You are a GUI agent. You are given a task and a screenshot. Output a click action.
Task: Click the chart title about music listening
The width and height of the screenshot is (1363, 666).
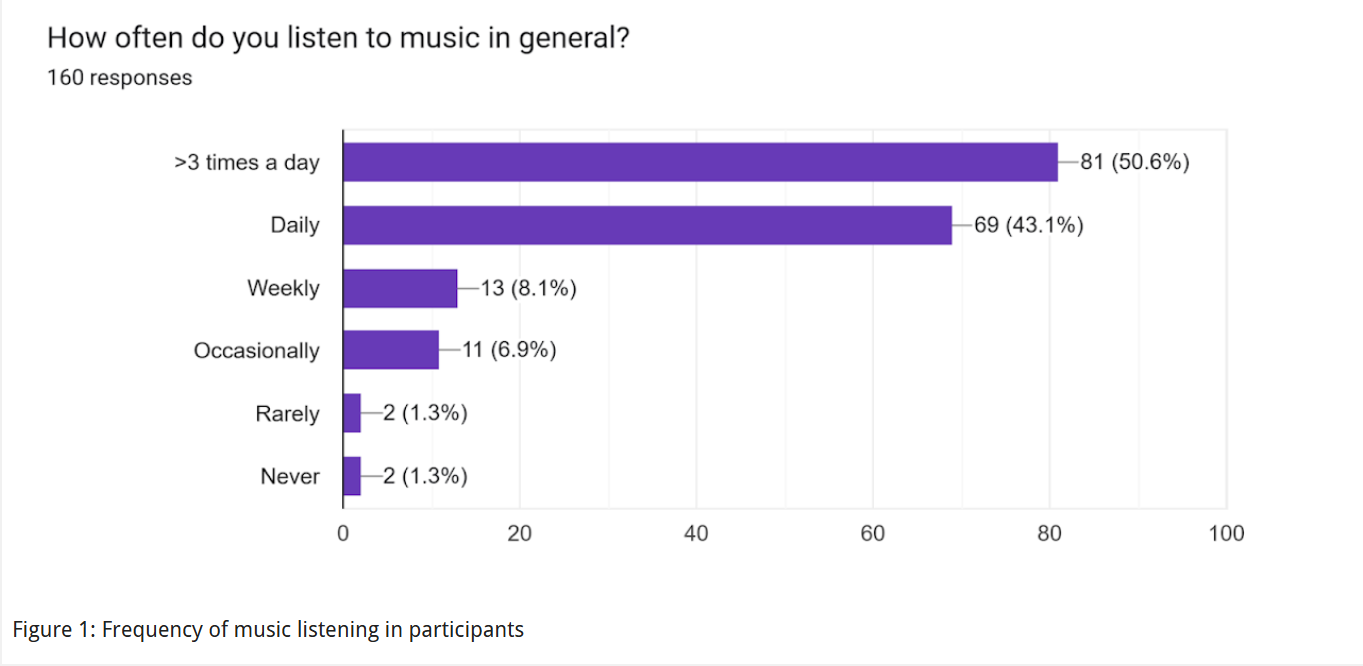tap(339, 39)
